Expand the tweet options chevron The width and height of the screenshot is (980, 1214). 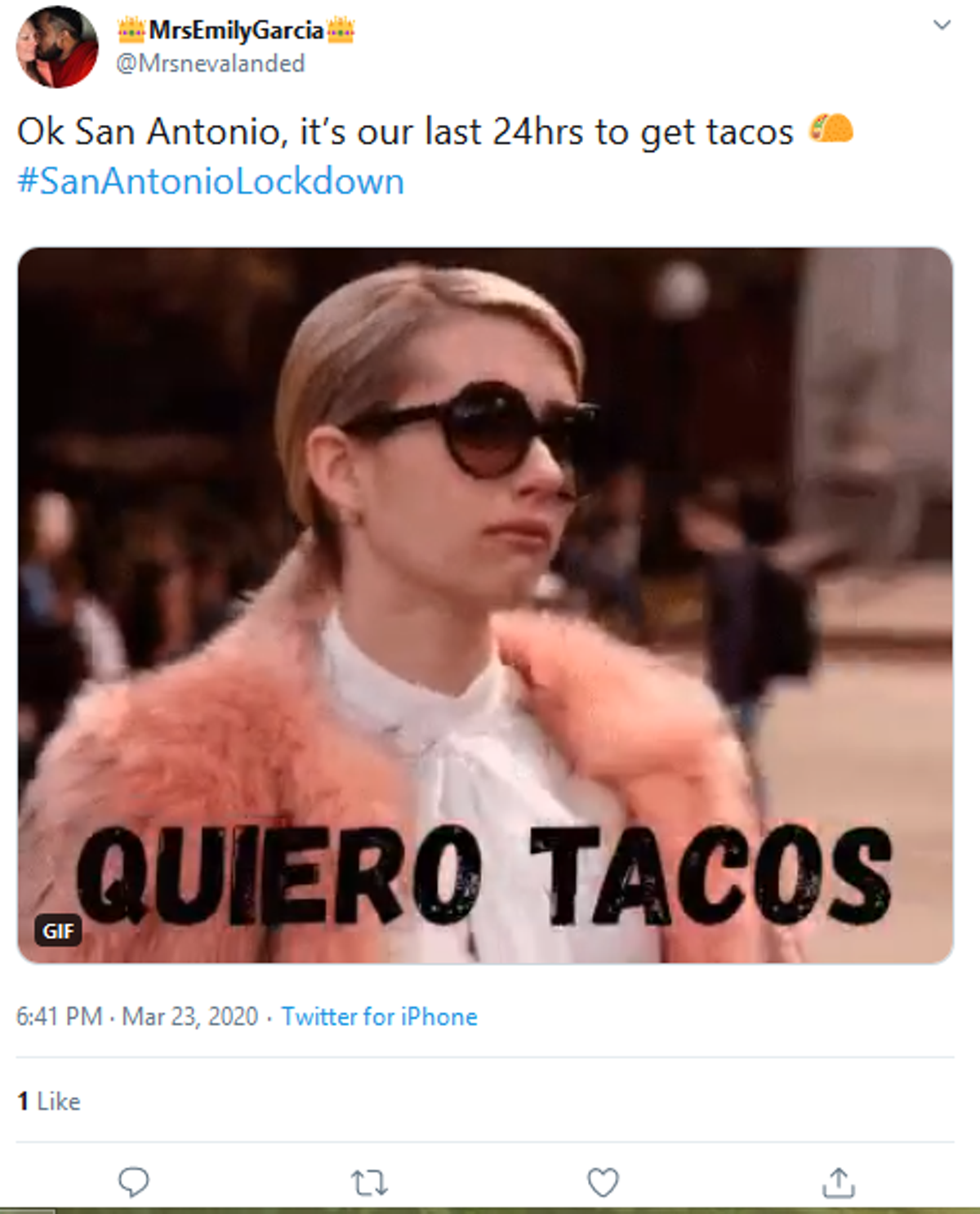[x=942, y=25]
